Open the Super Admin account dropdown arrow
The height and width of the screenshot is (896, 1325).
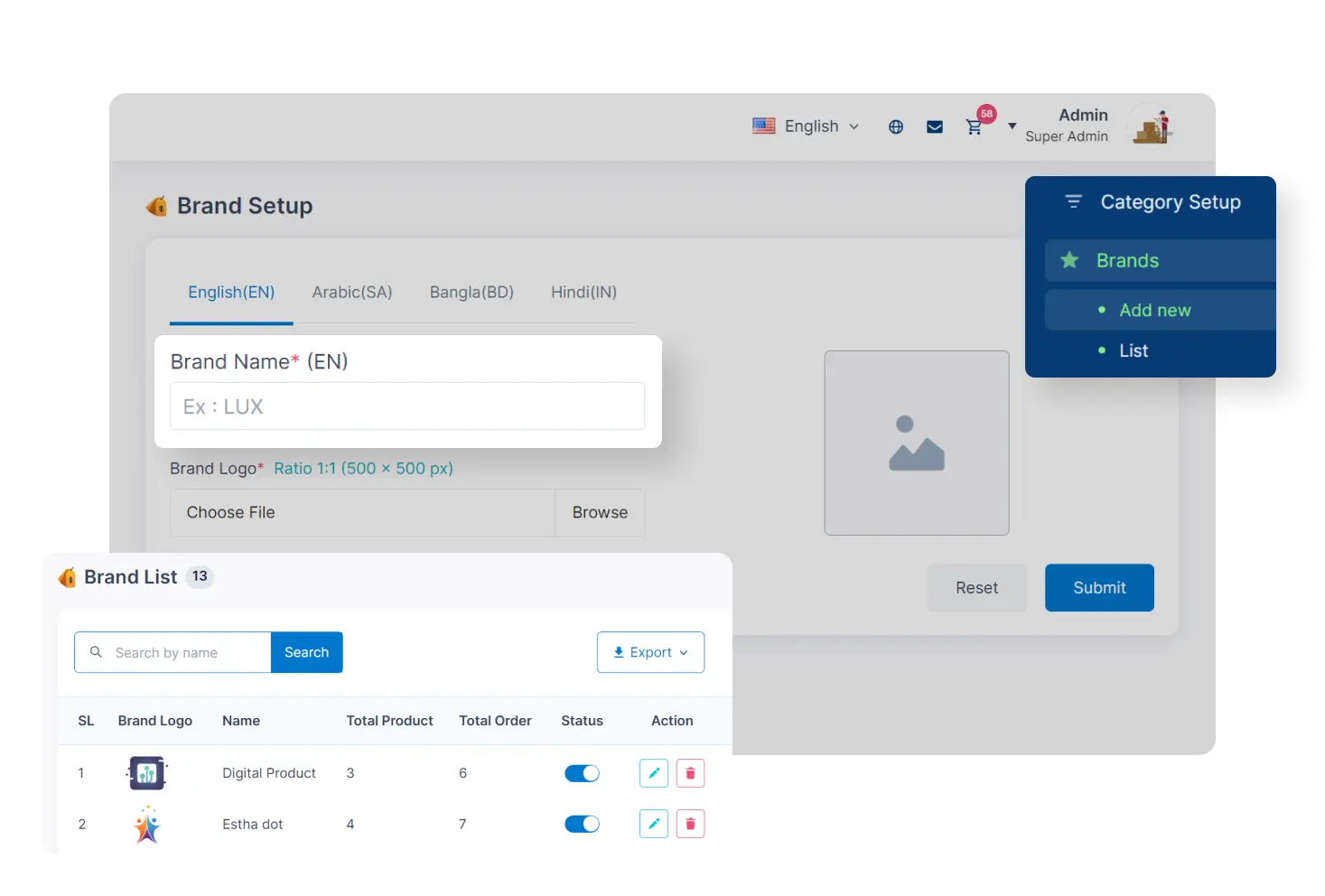coord(1012,126)
